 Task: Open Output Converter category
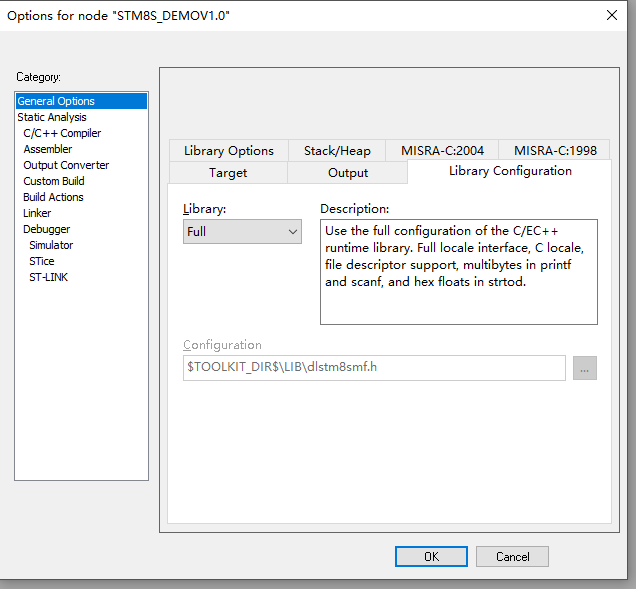point(66,165)
